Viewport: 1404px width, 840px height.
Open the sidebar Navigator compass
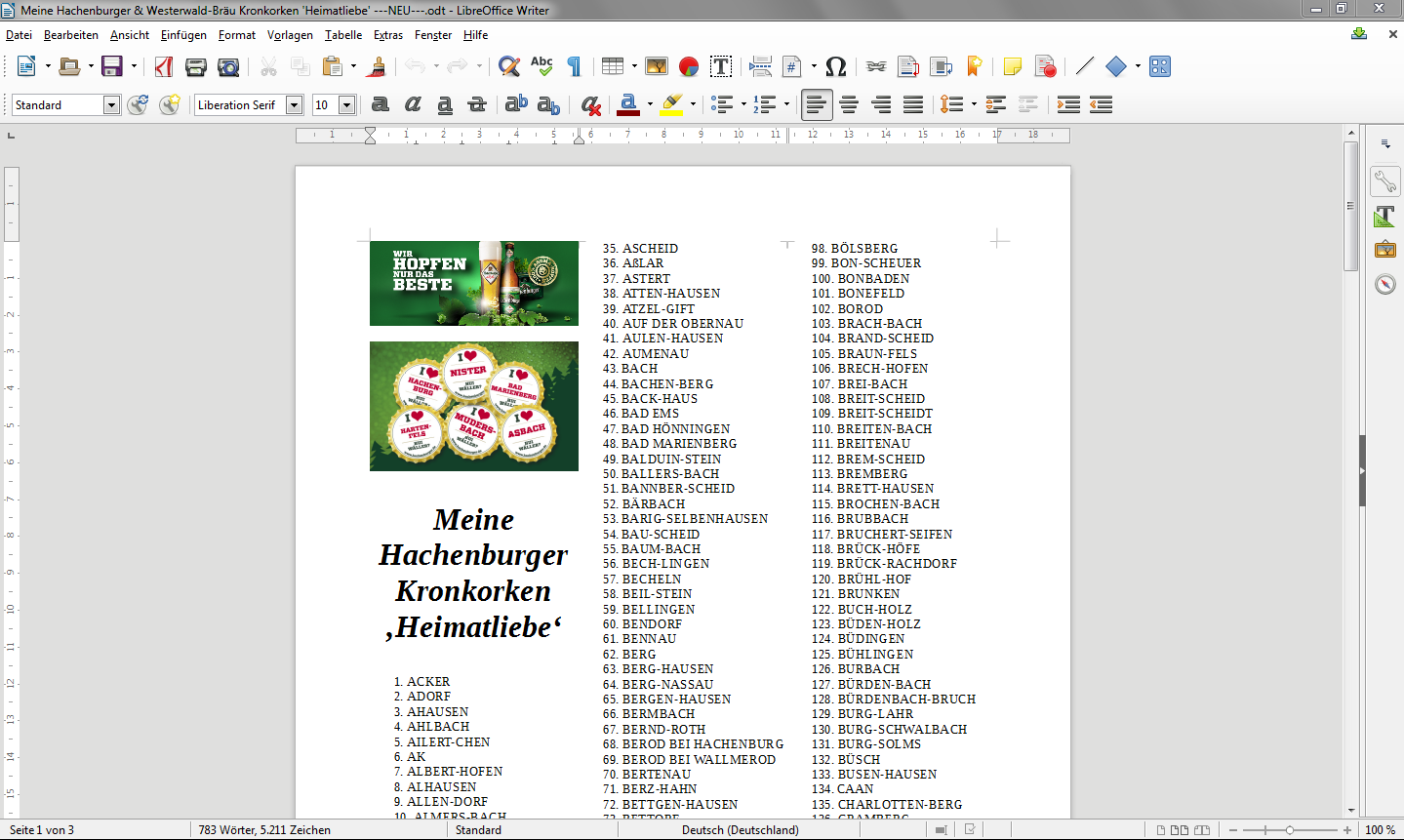click(x=1385, y=284)
